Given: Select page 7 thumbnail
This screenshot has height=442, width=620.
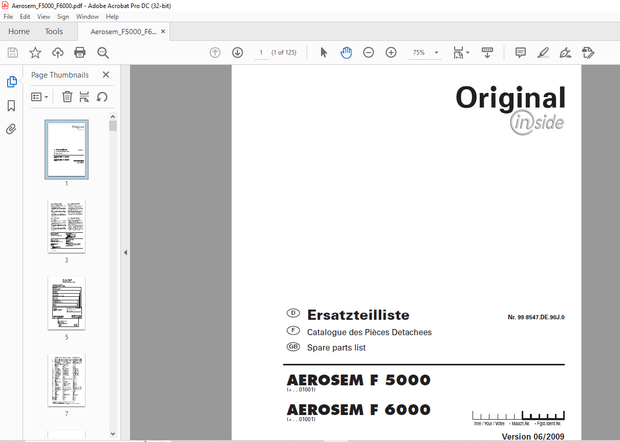Looking at the screenshot, I should point(66,380).
